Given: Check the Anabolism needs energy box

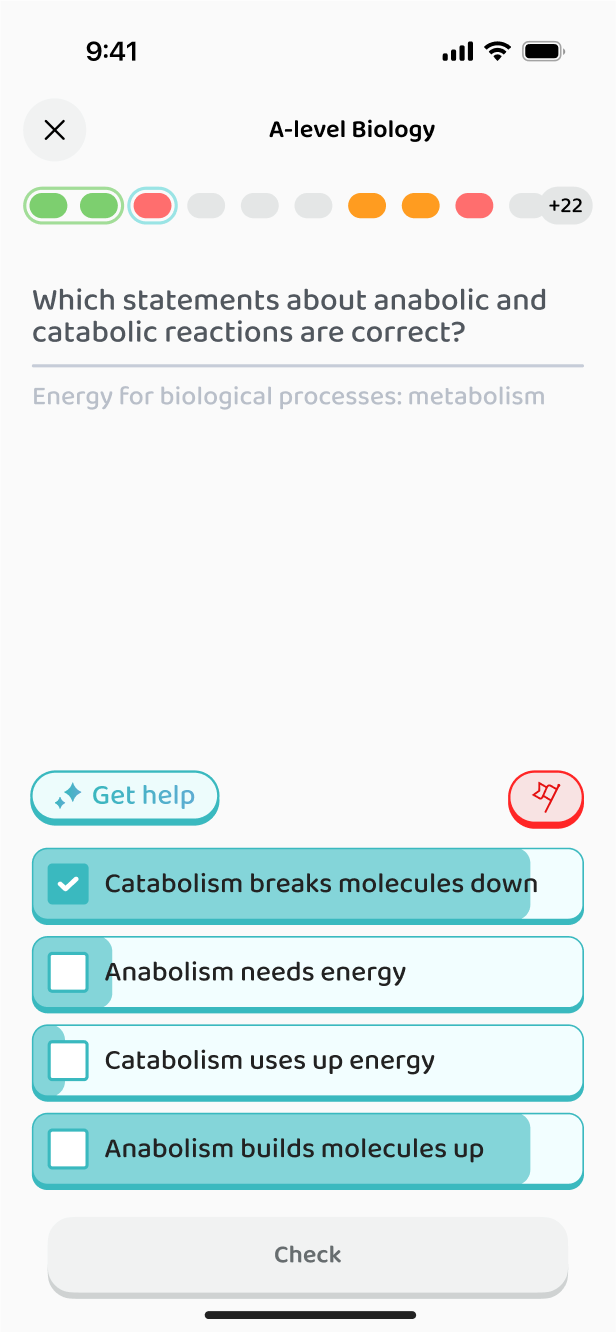Looking at the screenshot, I should [x=68, y=972].
